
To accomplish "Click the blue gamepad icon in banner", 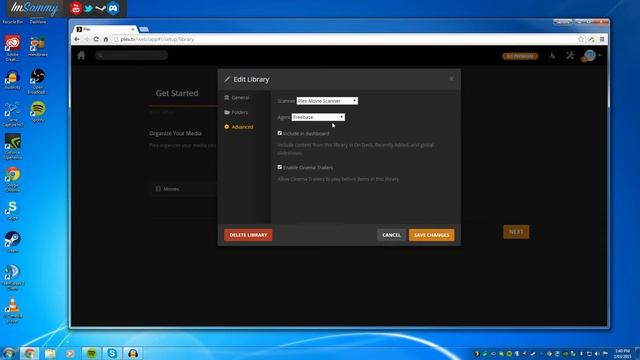I will 113,8.
